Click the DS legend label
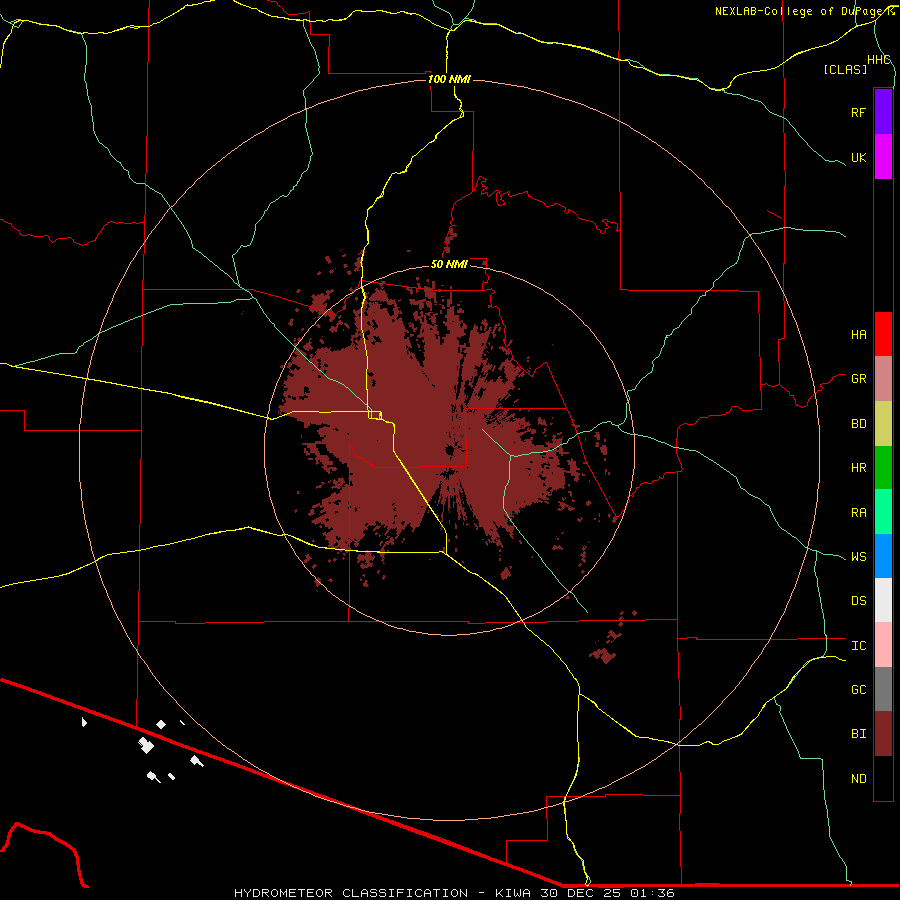Viewport: 900px width, 900px height. (858, 601)
